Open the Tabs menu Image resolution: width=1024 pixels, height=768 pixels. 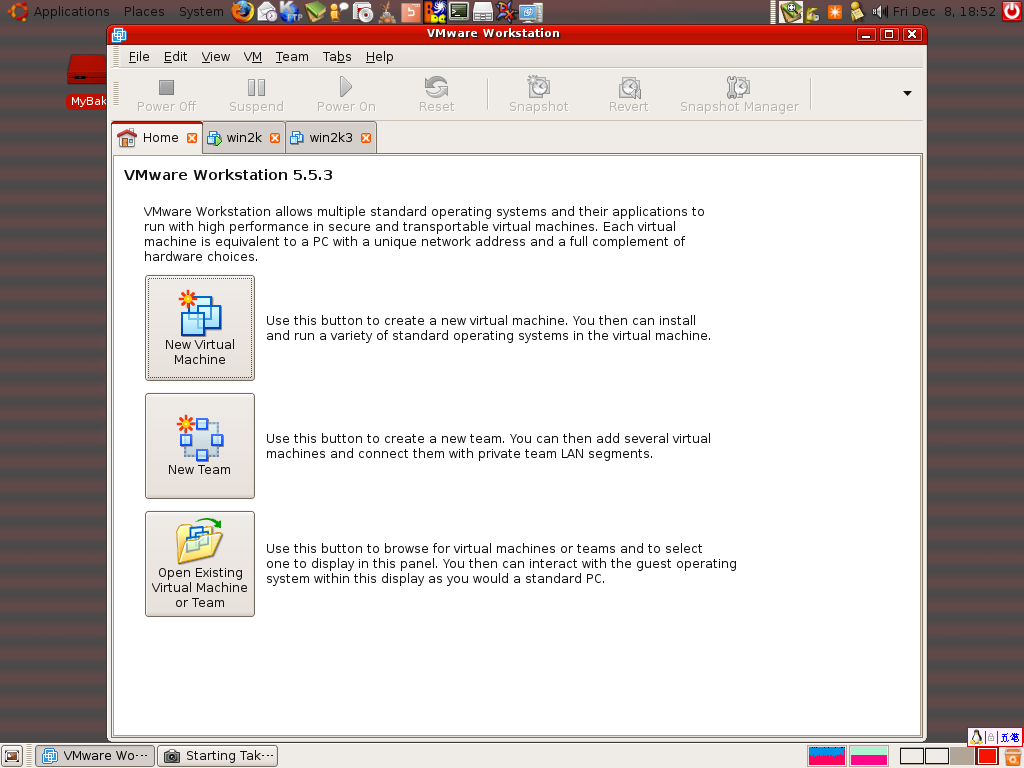(337, 57)
